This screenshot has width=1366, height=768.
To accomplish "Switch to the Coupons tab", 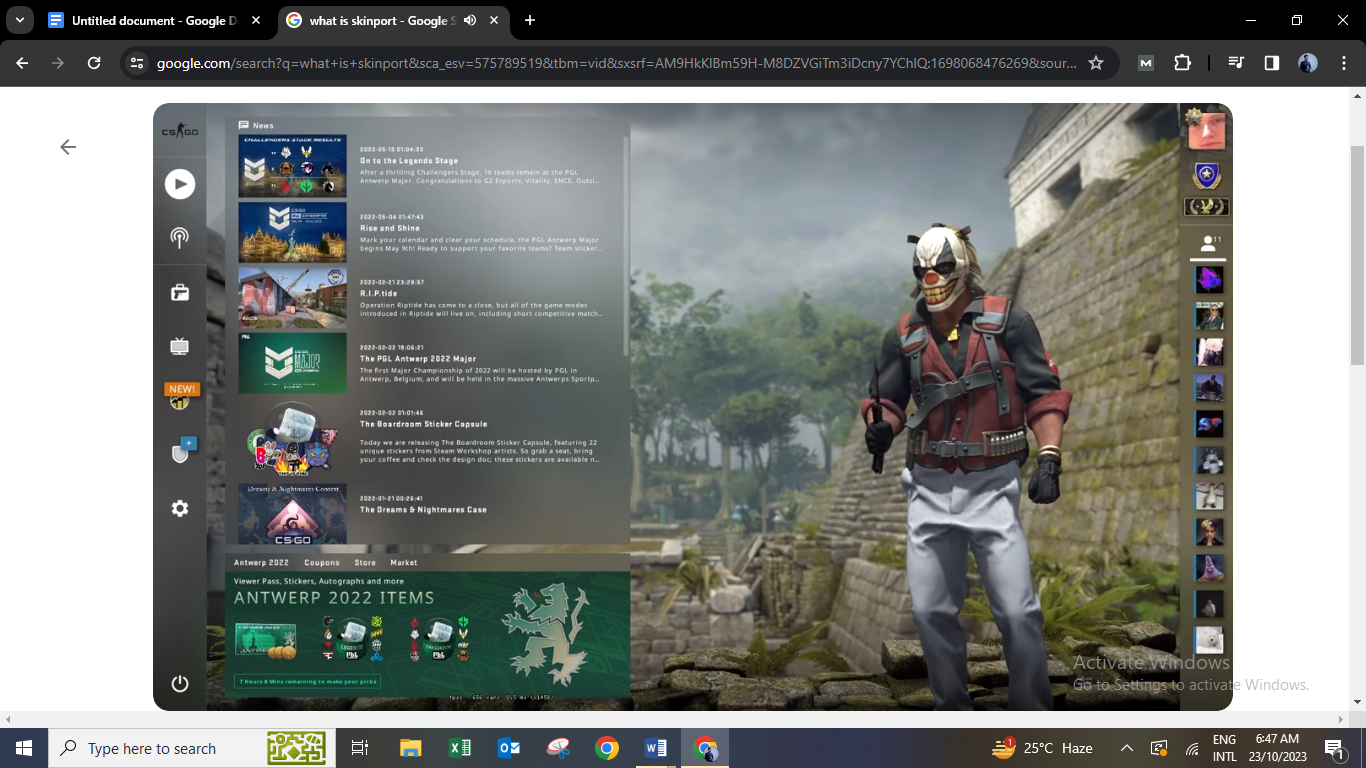I will (322, 563).
